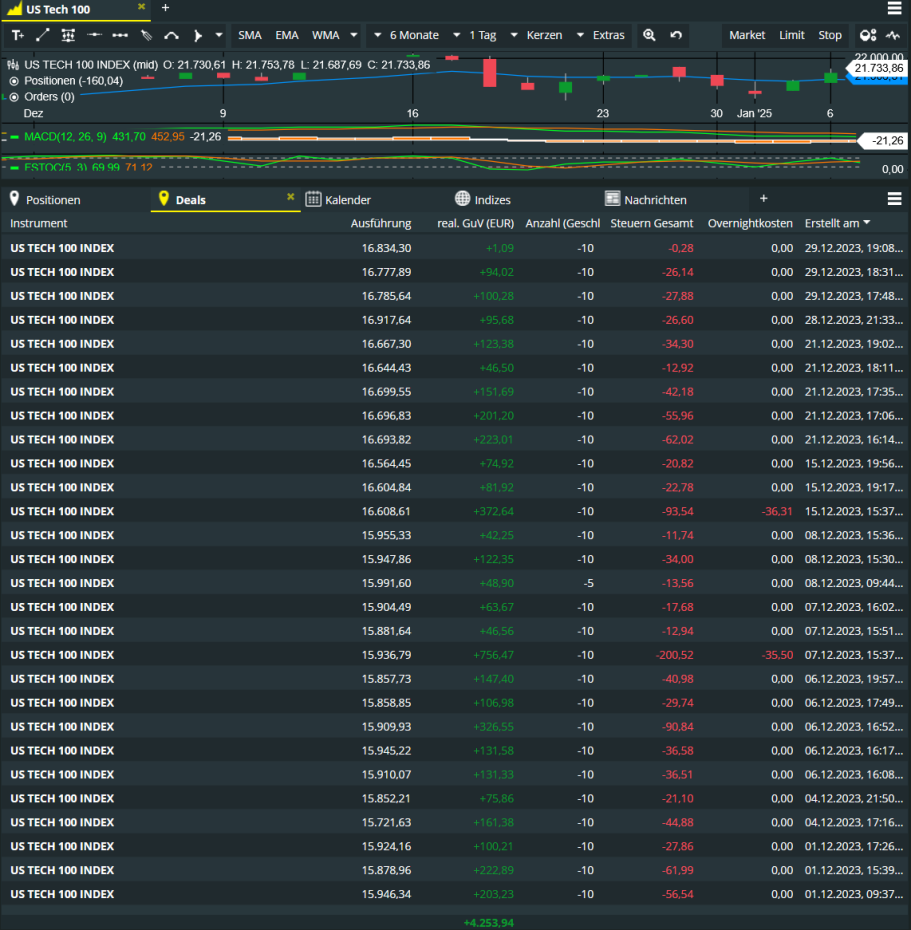Open the Kerzen chart type dropdown

point(537,36)
